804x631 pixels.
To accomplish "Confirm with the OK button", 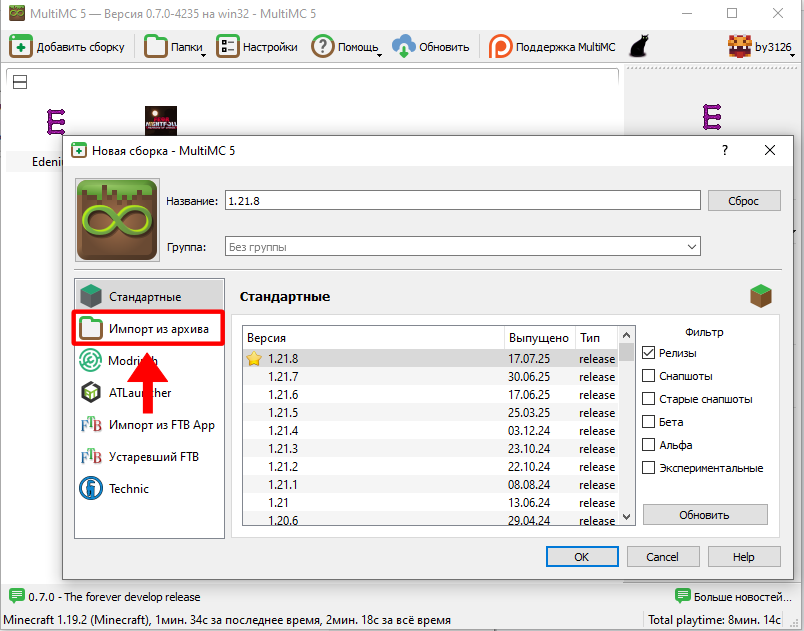I will [x=582, y=557].
